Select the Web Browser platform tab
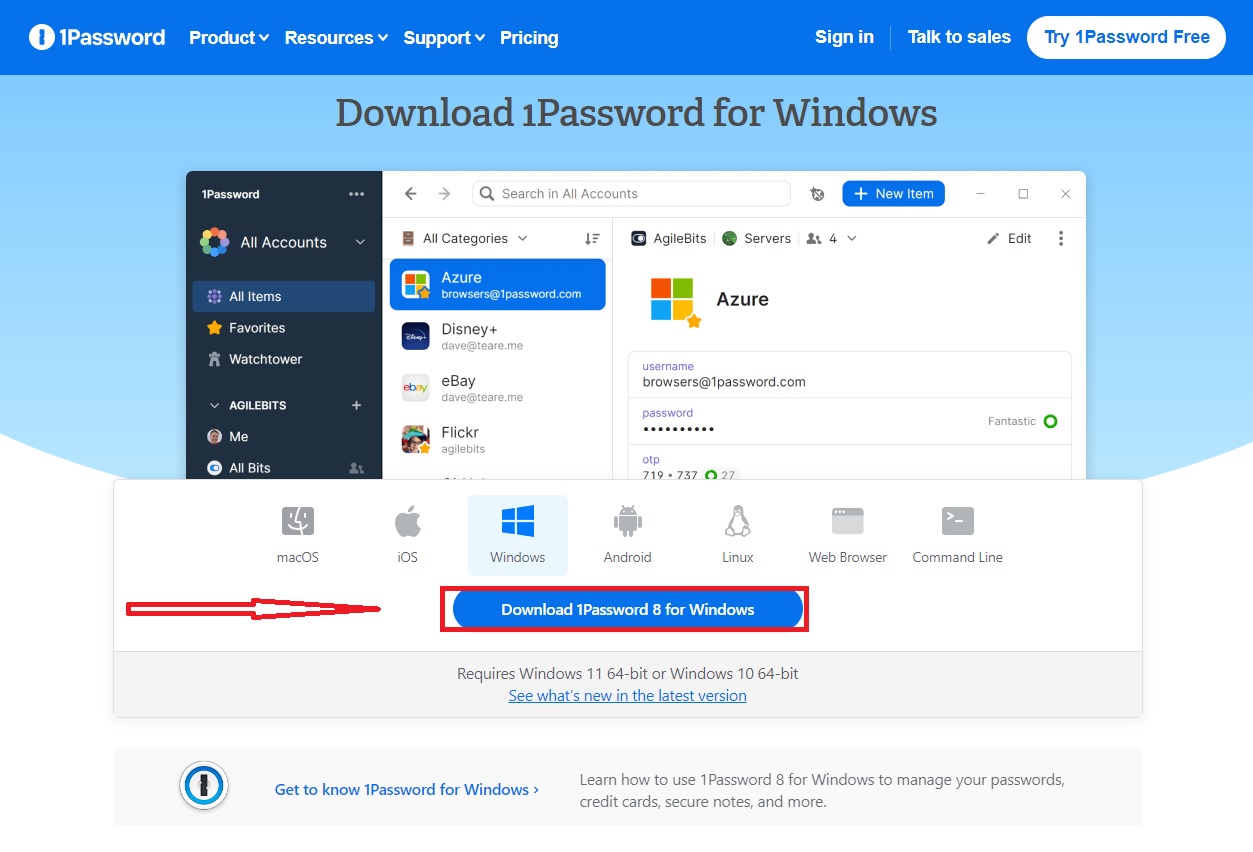1253x852 pixels. pos(848,535)
